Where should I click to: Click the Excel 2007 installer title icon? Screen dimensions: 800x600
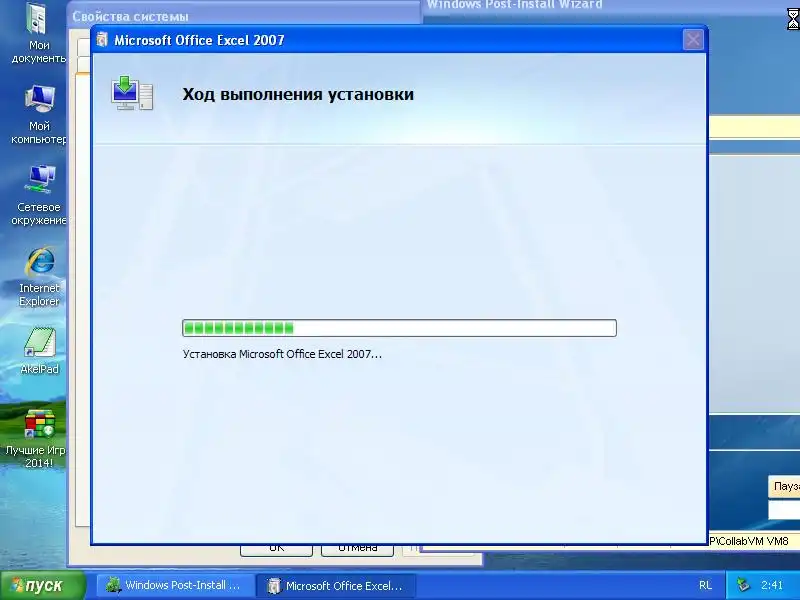pos(102,40)
